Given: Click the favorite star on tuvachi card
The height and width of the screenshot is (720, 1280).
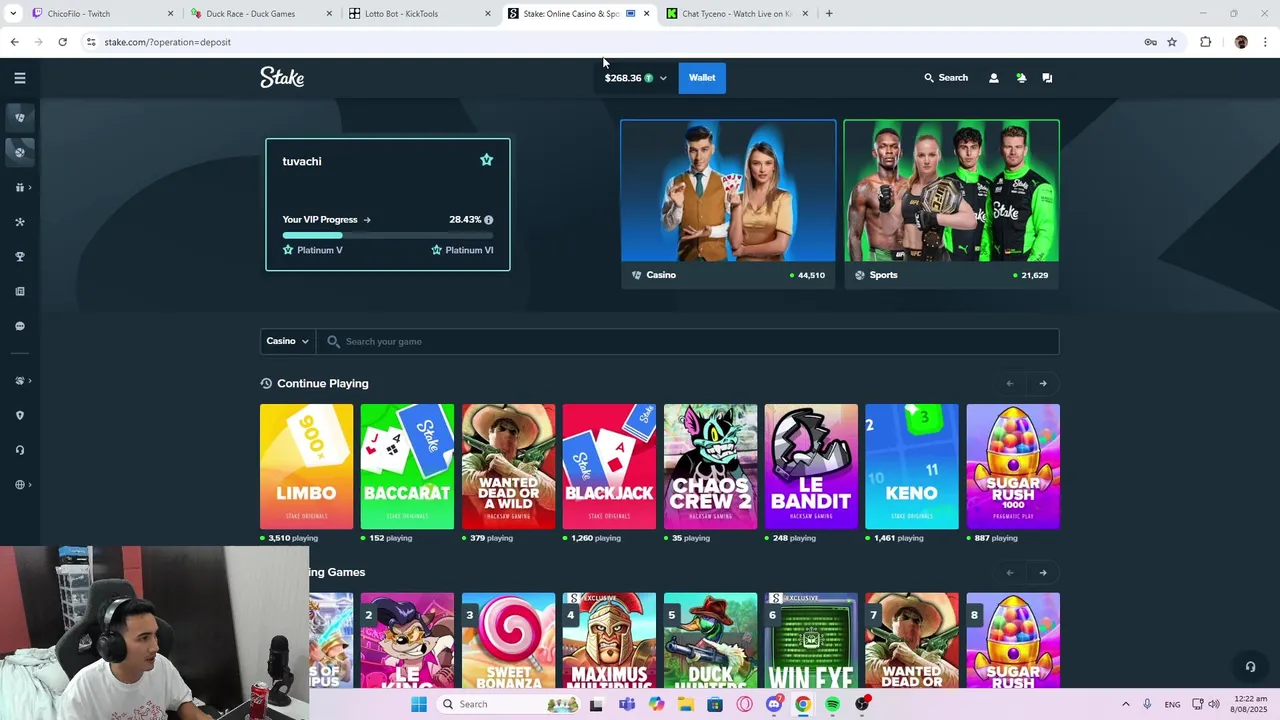Looking at the screenshot, I should [x=486, y=160].
